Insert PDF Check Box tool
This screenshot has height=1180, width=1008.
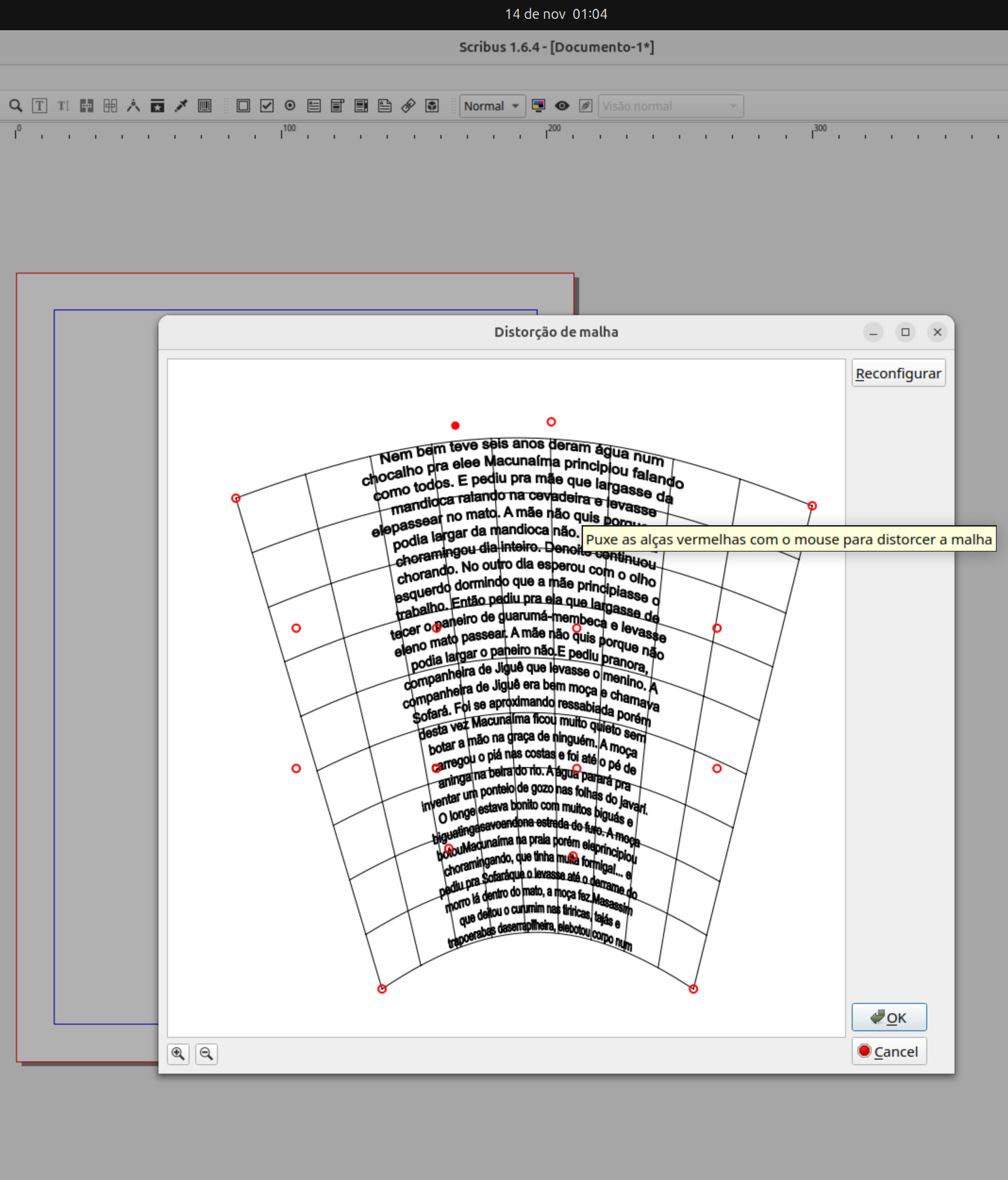coord(267,106)
